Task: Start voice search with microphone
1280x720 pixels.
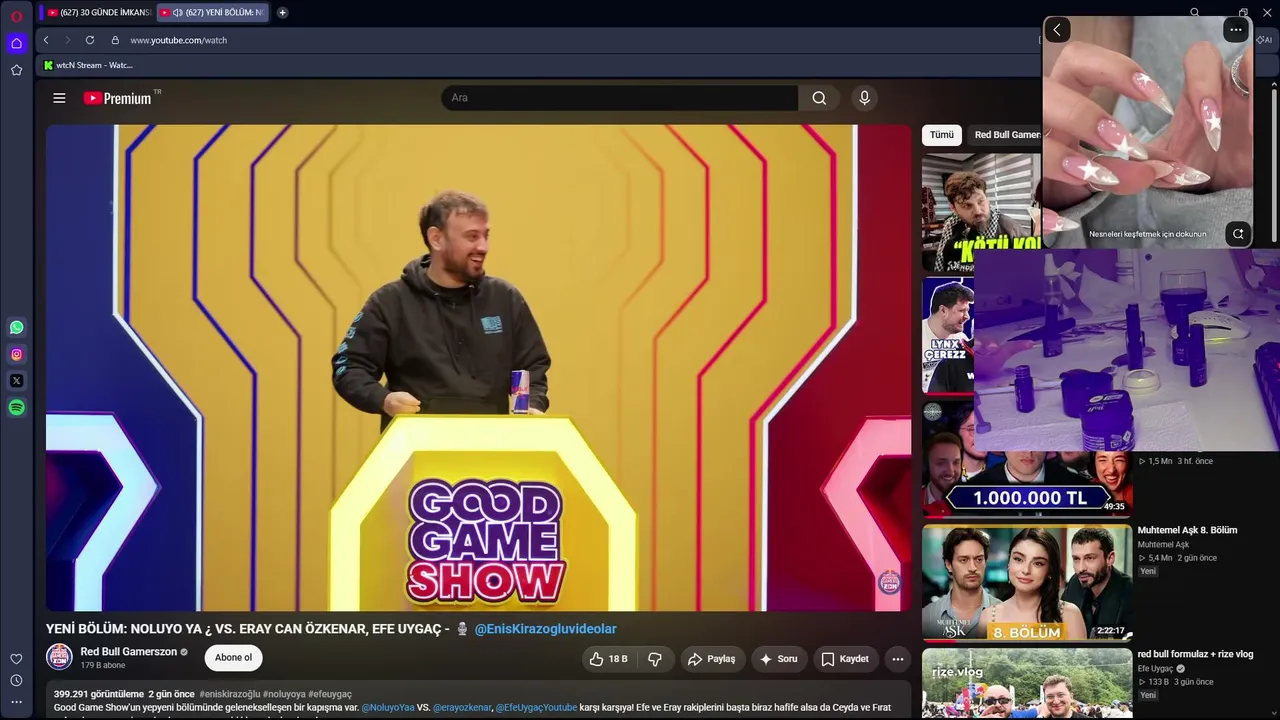Action: (865, 98)
